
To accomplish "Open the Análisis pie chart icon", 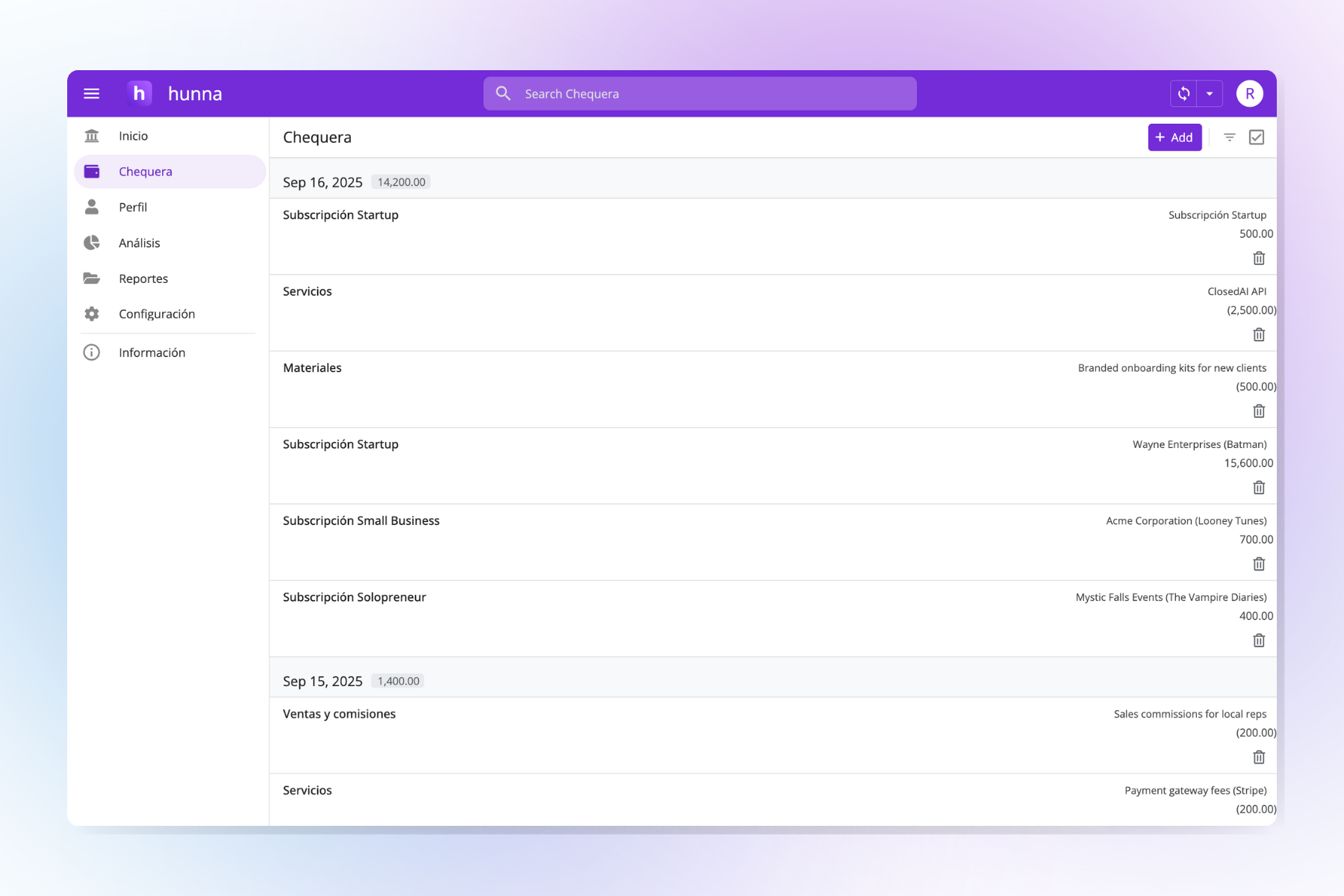I will pyautogui.click(x=91, y=243).
